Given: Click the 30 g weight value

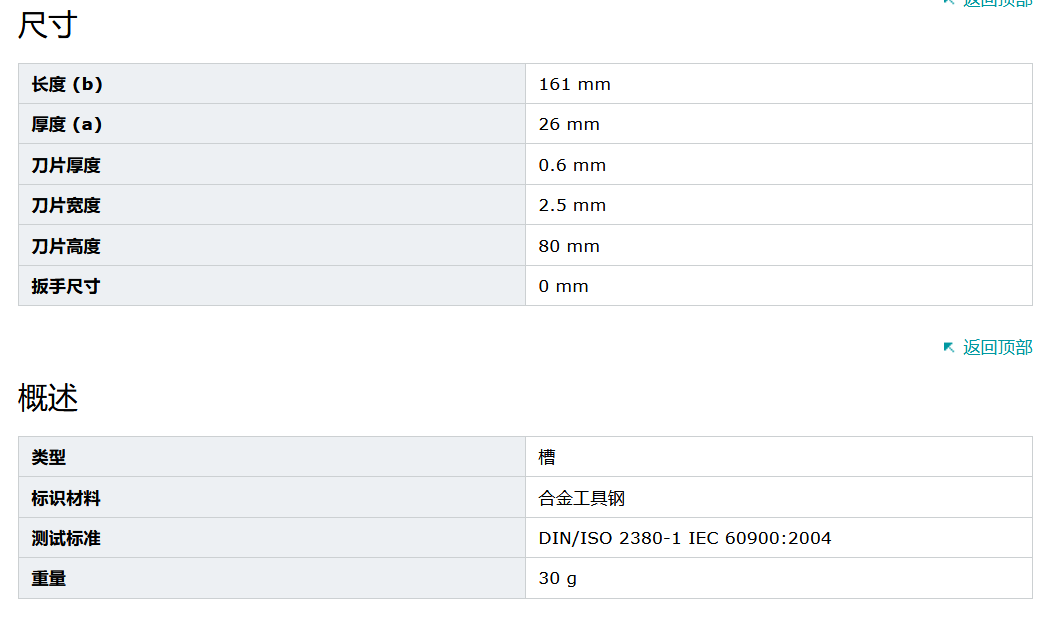Looking at the screenshot, I should tap(557, 578).
